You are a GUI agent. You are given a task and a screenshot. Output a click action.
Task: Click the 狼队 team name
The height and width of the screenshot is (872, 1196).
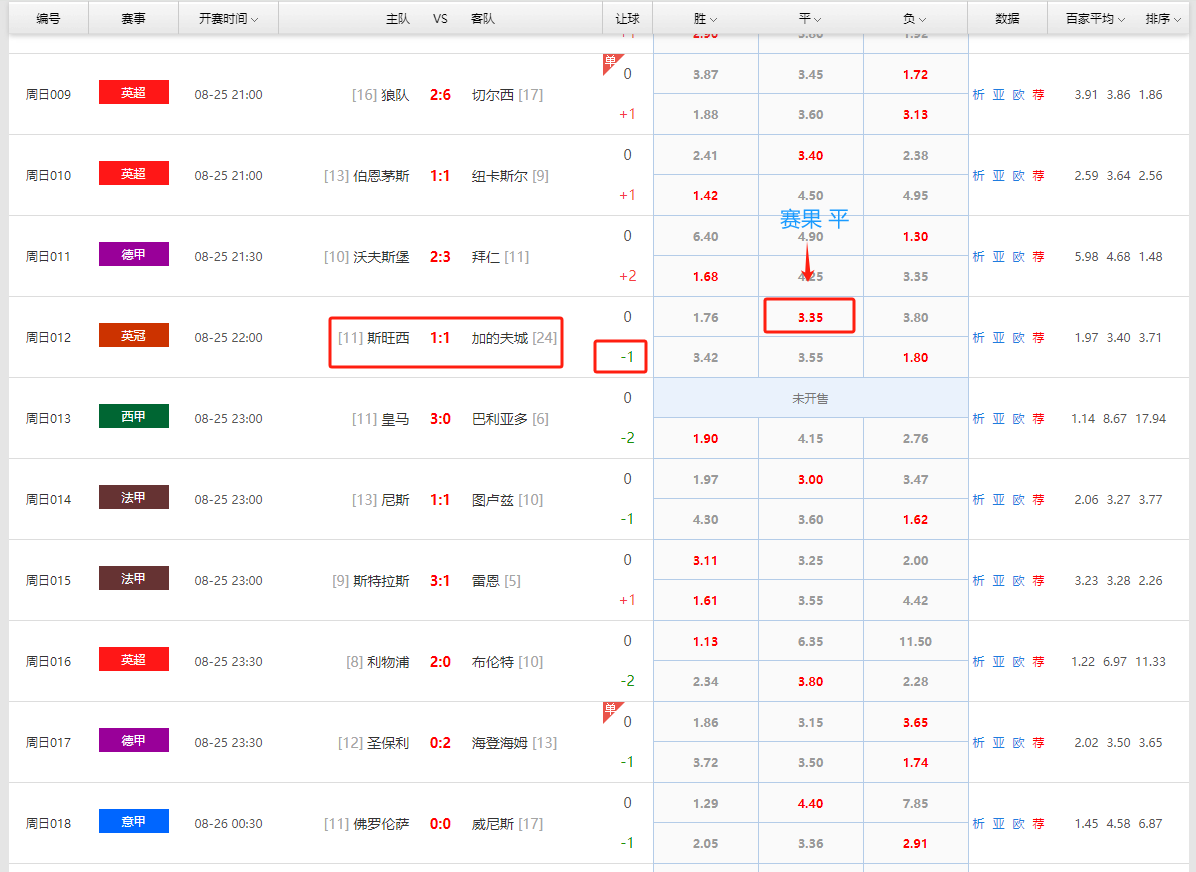[x=395, y=95]
